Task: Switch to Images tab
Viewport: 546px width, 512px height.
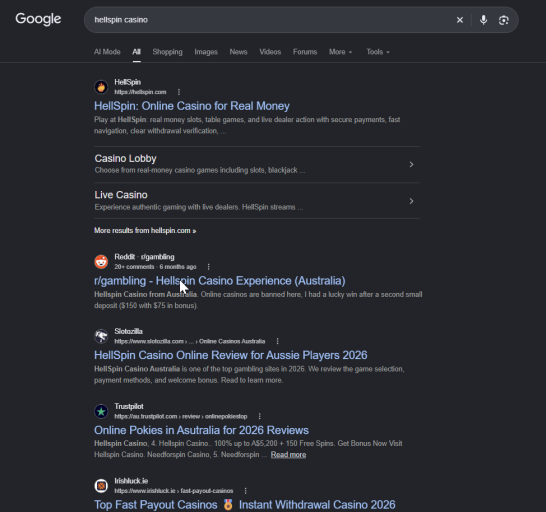Action: point(206,52)
